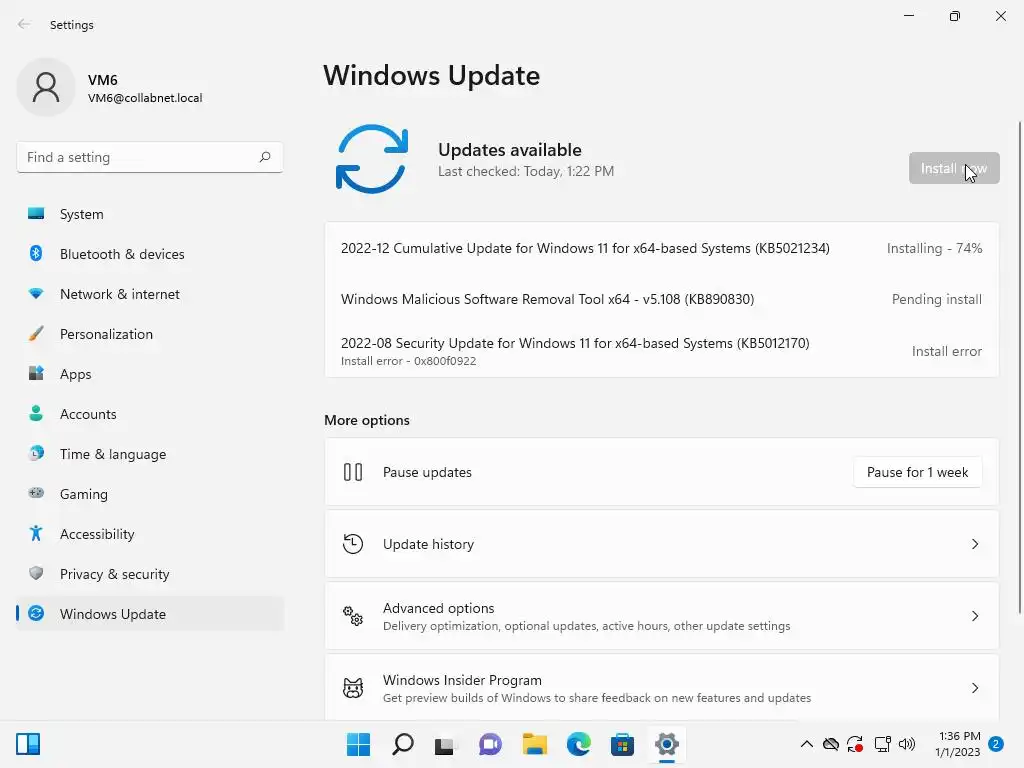Image resolution: width=1024 pixels, height=768 pixels.
Task: Open File Explorer from the taskbar
Action: point(534,744)
